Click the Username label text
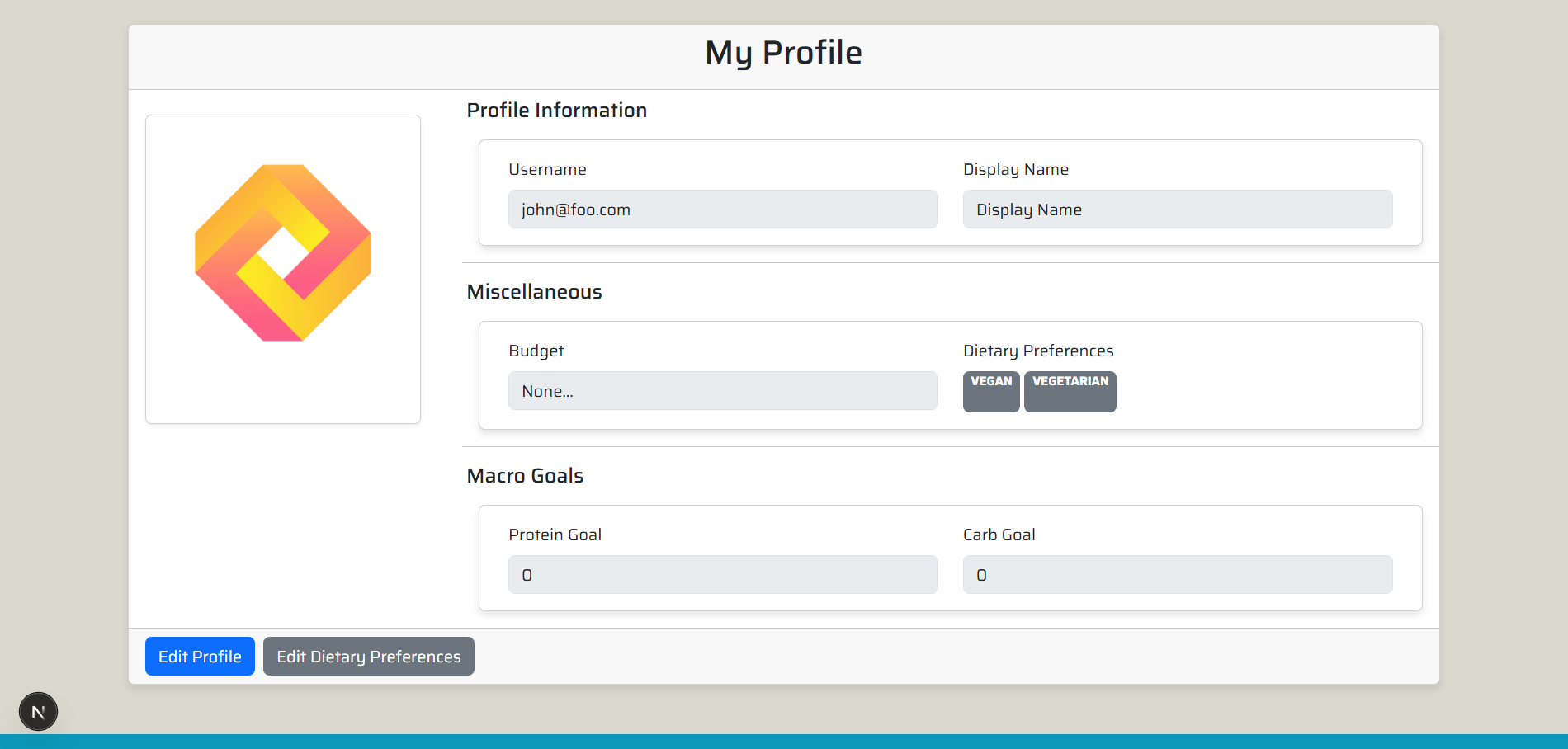1568x749 pixels. (x=547, y=169)
